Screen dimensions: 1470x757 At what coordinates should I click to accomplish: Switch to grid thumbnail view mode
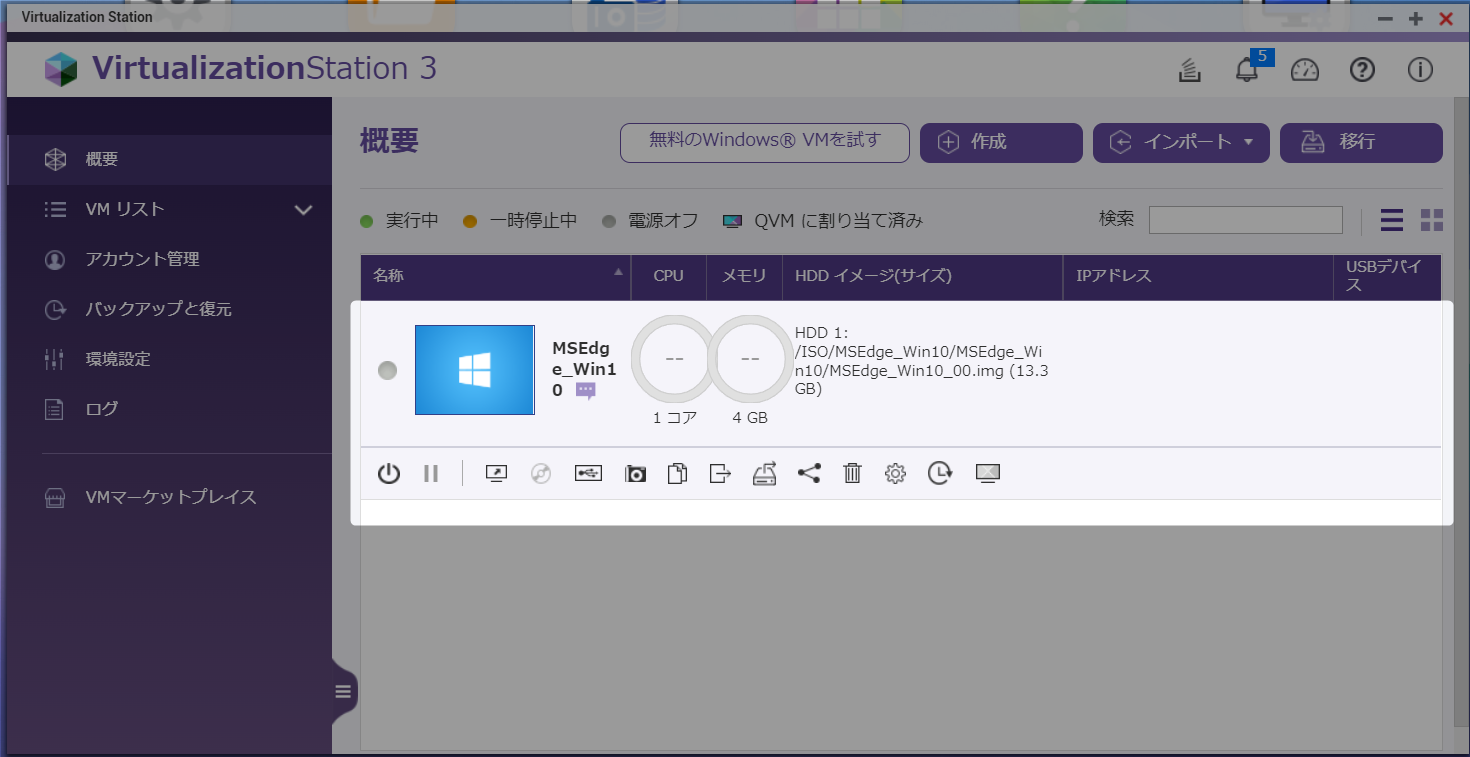click(1432, 220)
